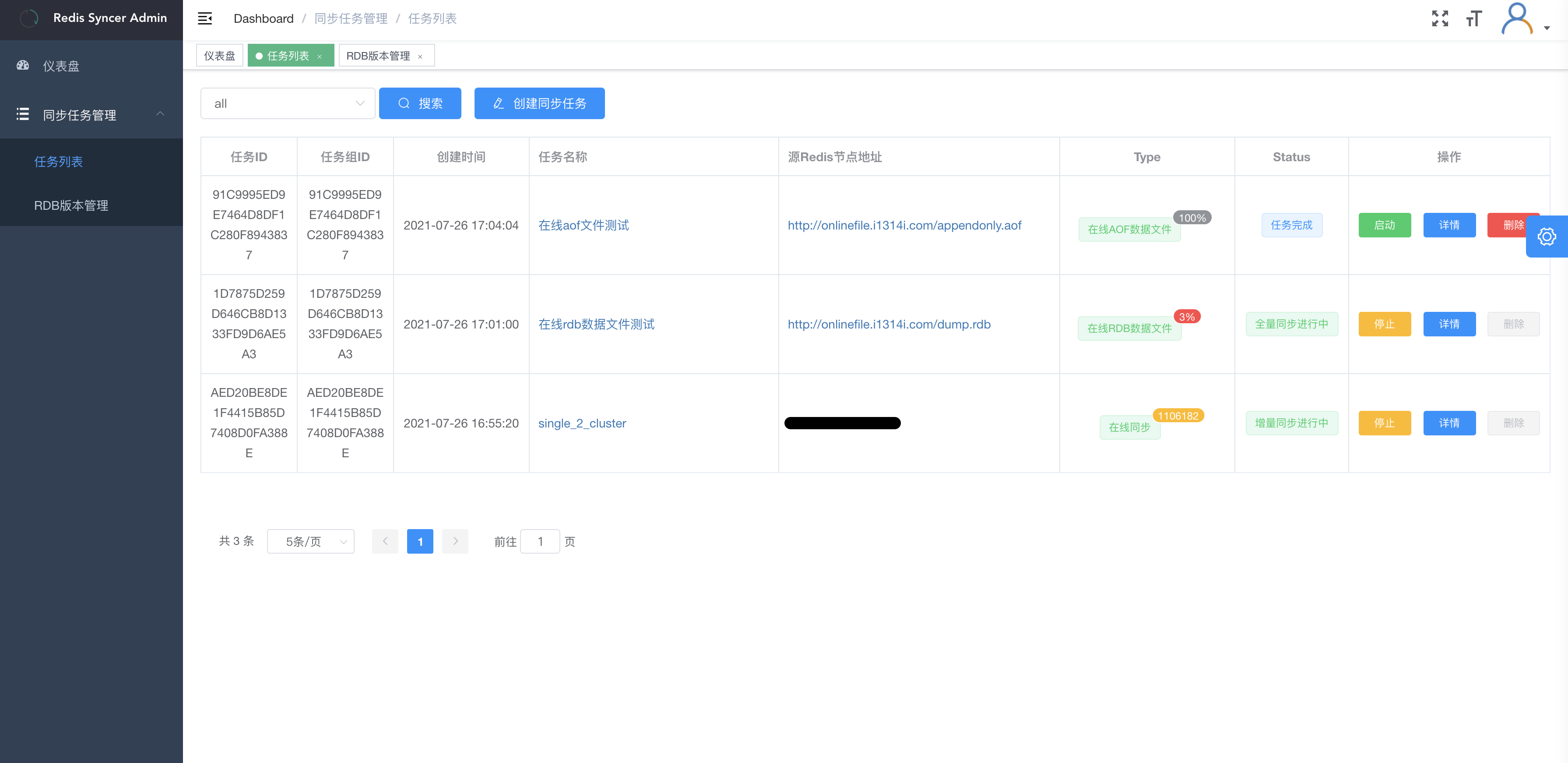Open the floating settings gear panel

pos(1546,236)
